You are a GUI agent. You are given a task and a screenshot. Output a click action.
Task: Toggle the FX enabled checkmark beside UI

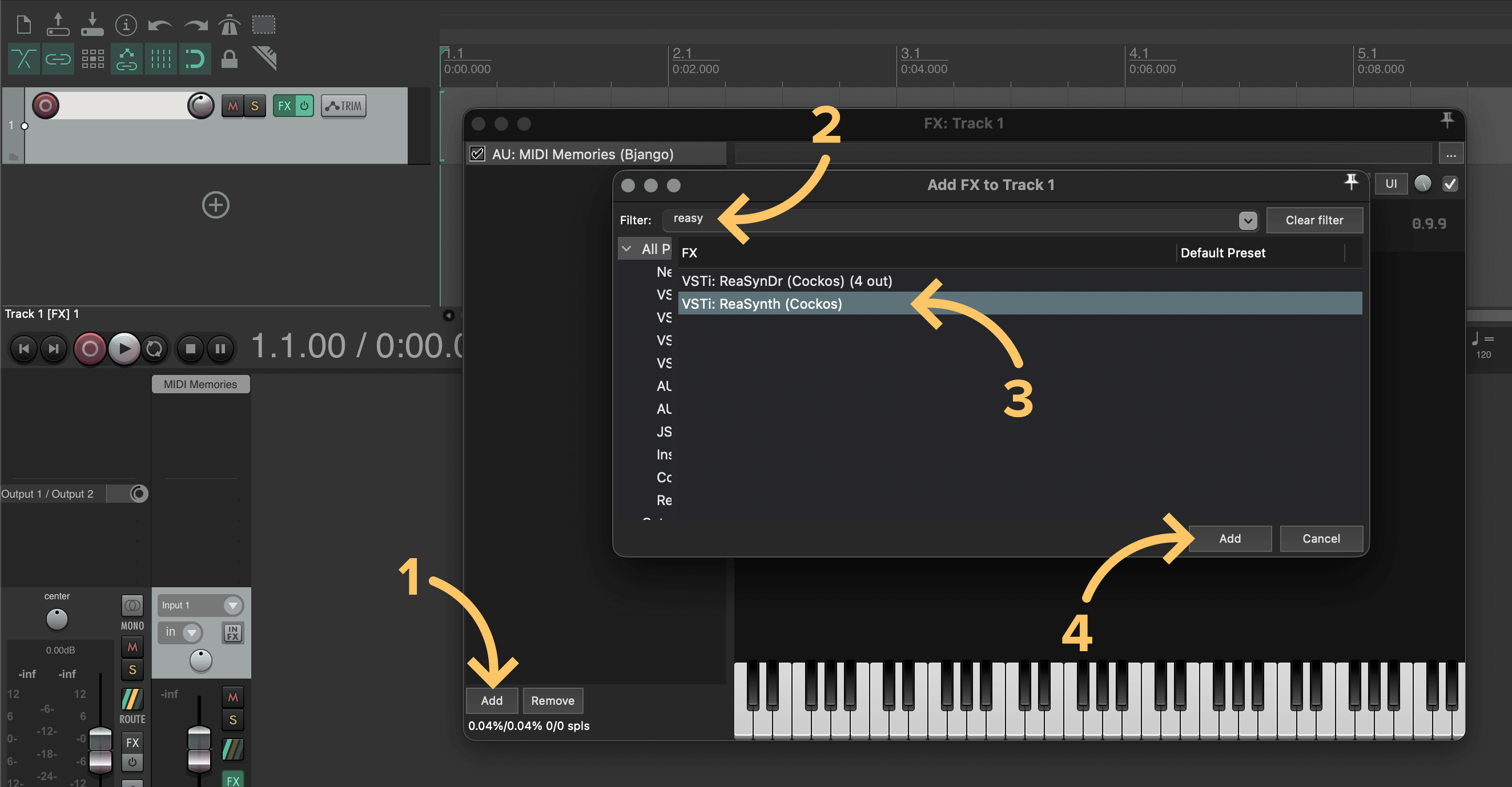(1450, 184)
